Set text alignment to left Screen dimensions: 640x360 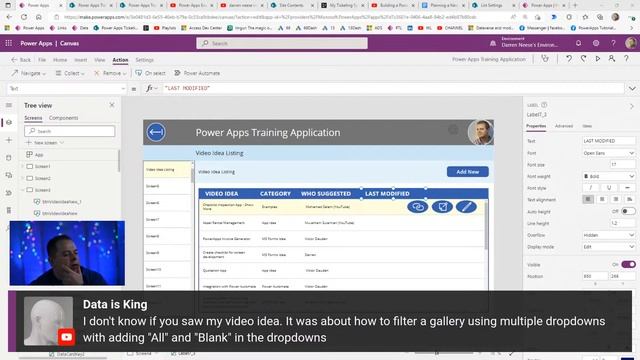588,199
